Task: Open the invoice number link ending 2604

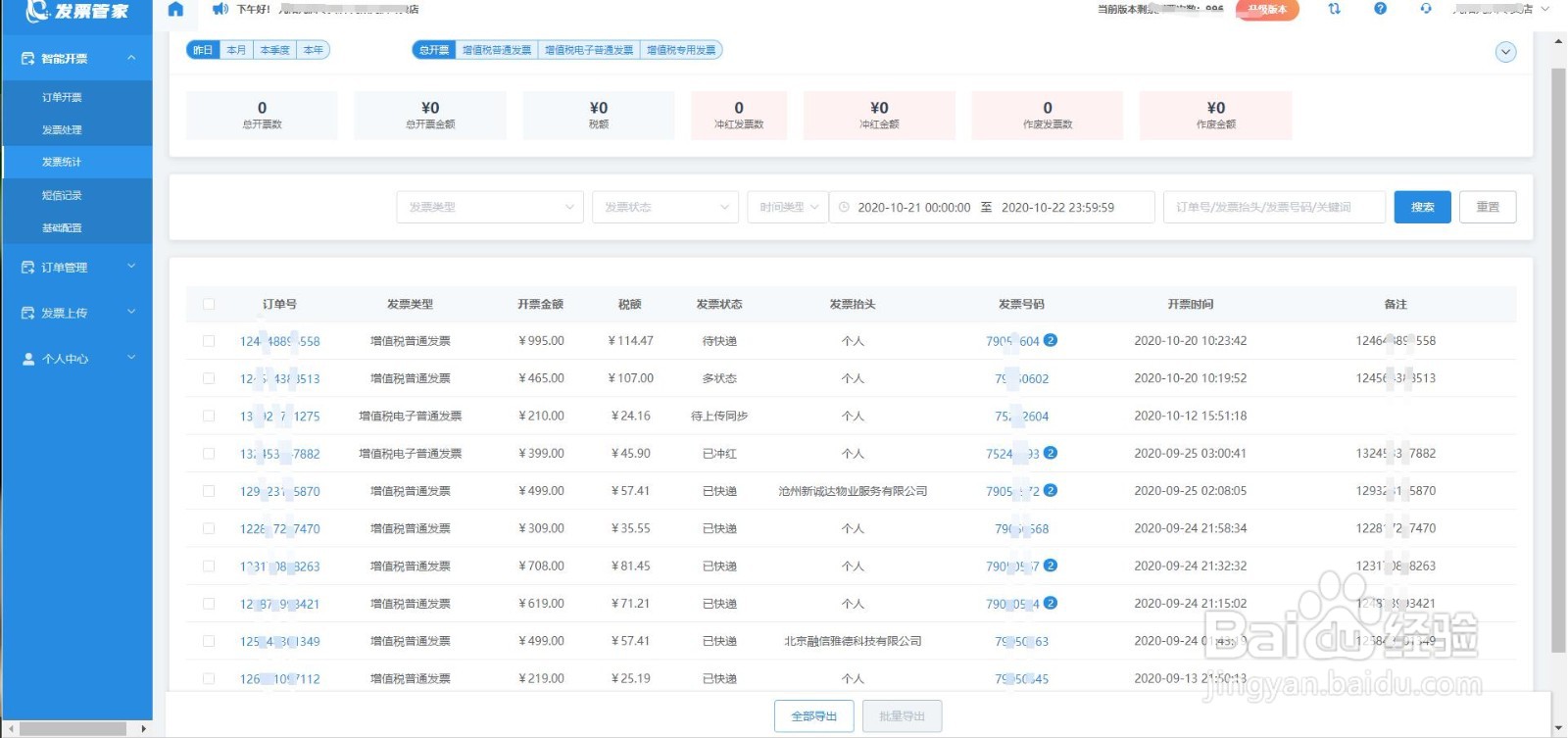Action: 1022,417
